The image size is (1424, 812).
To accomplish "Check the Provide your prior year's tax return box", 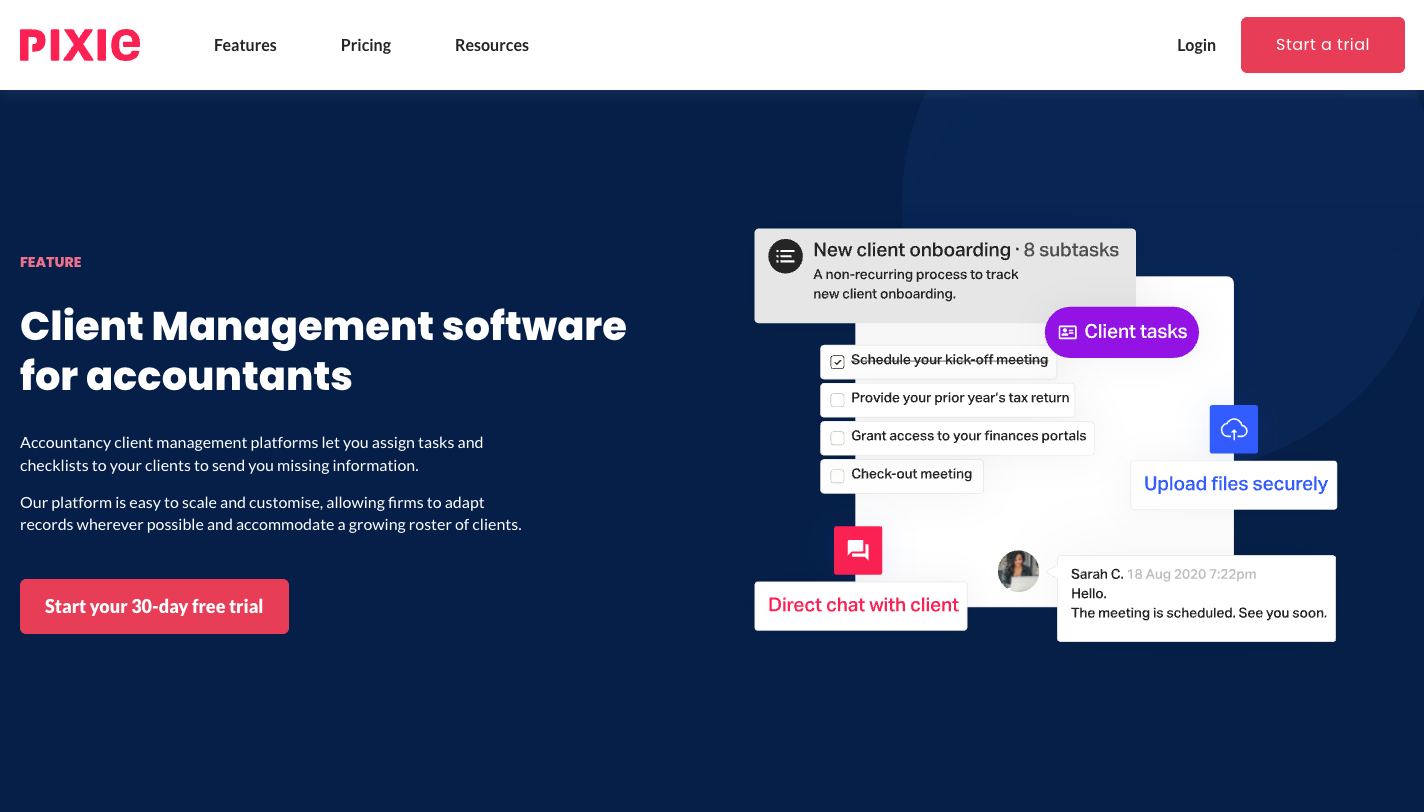I will [838, 399].
